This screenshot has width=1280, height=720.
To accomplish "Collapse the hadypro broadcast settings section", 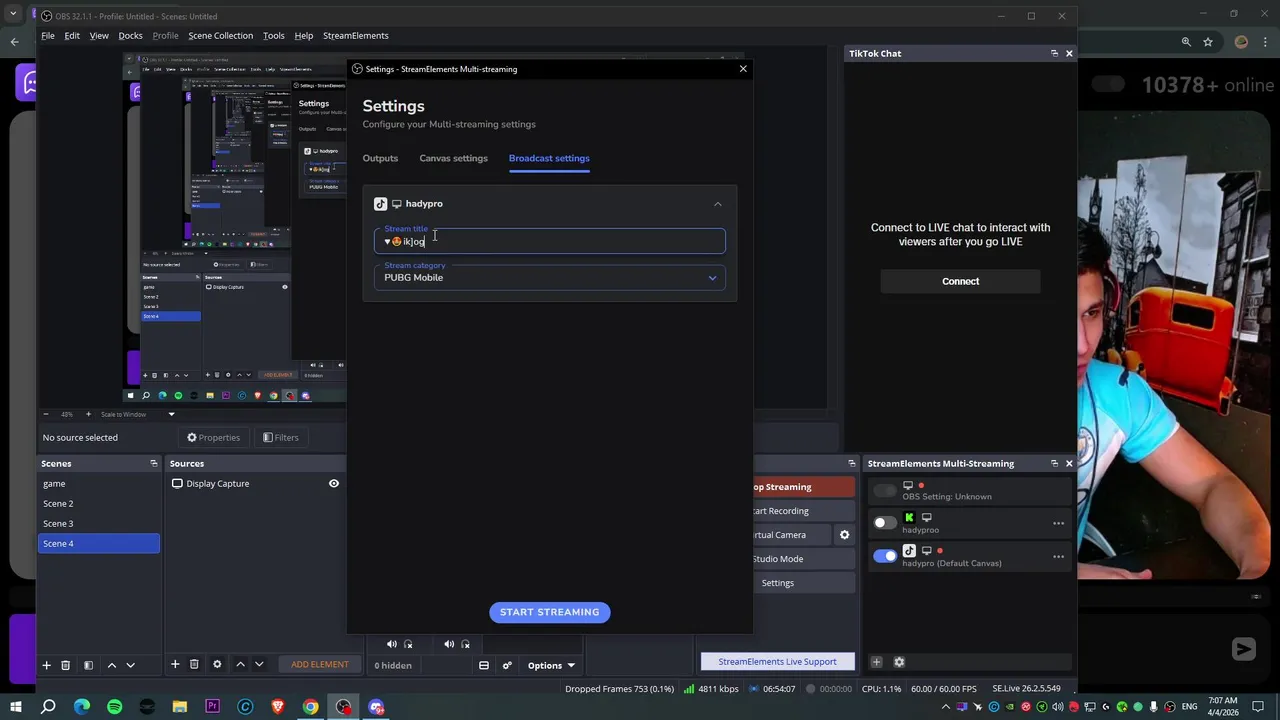I will [x=717, y=204].
